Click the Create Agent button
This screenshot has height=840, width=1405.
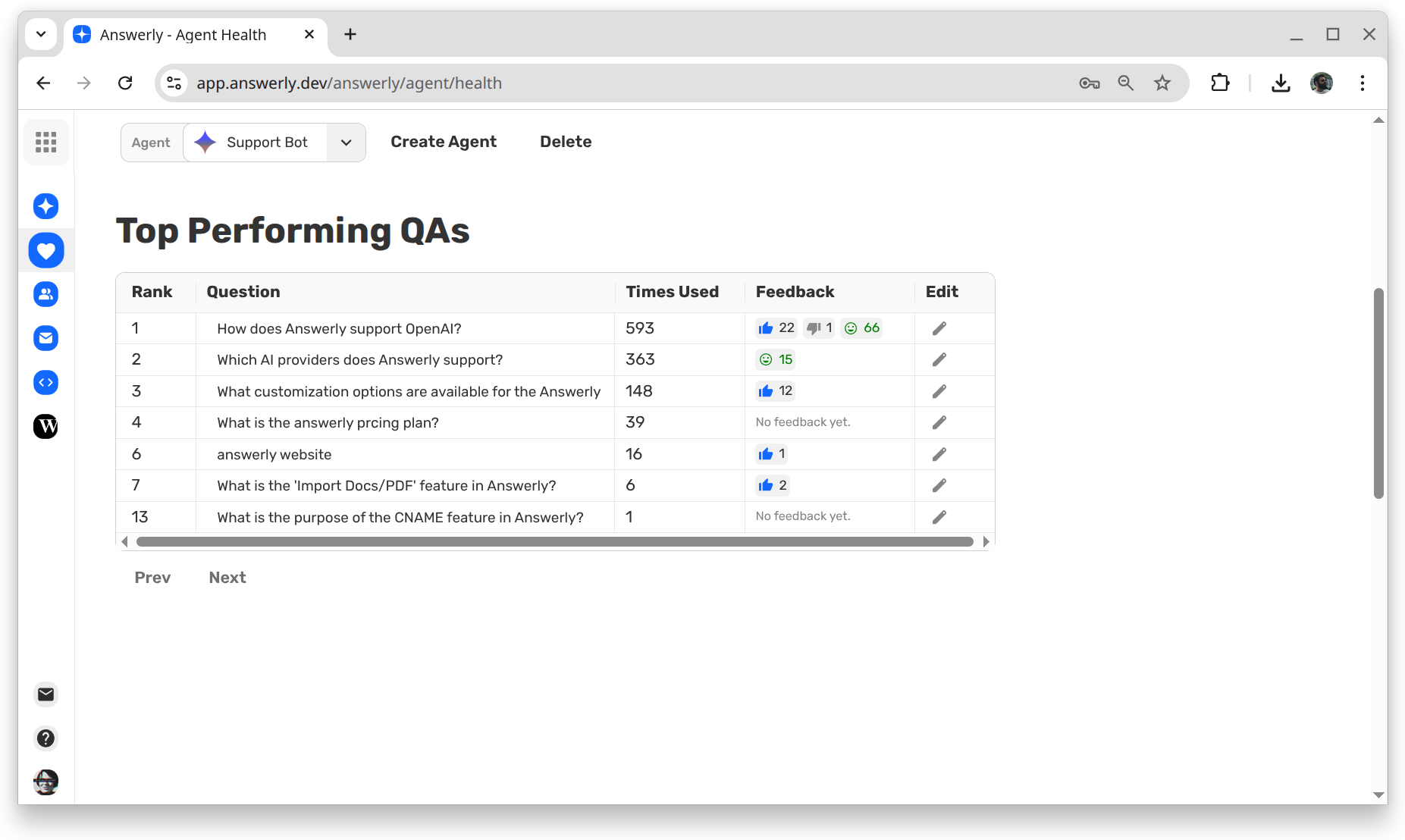[443, 142]
